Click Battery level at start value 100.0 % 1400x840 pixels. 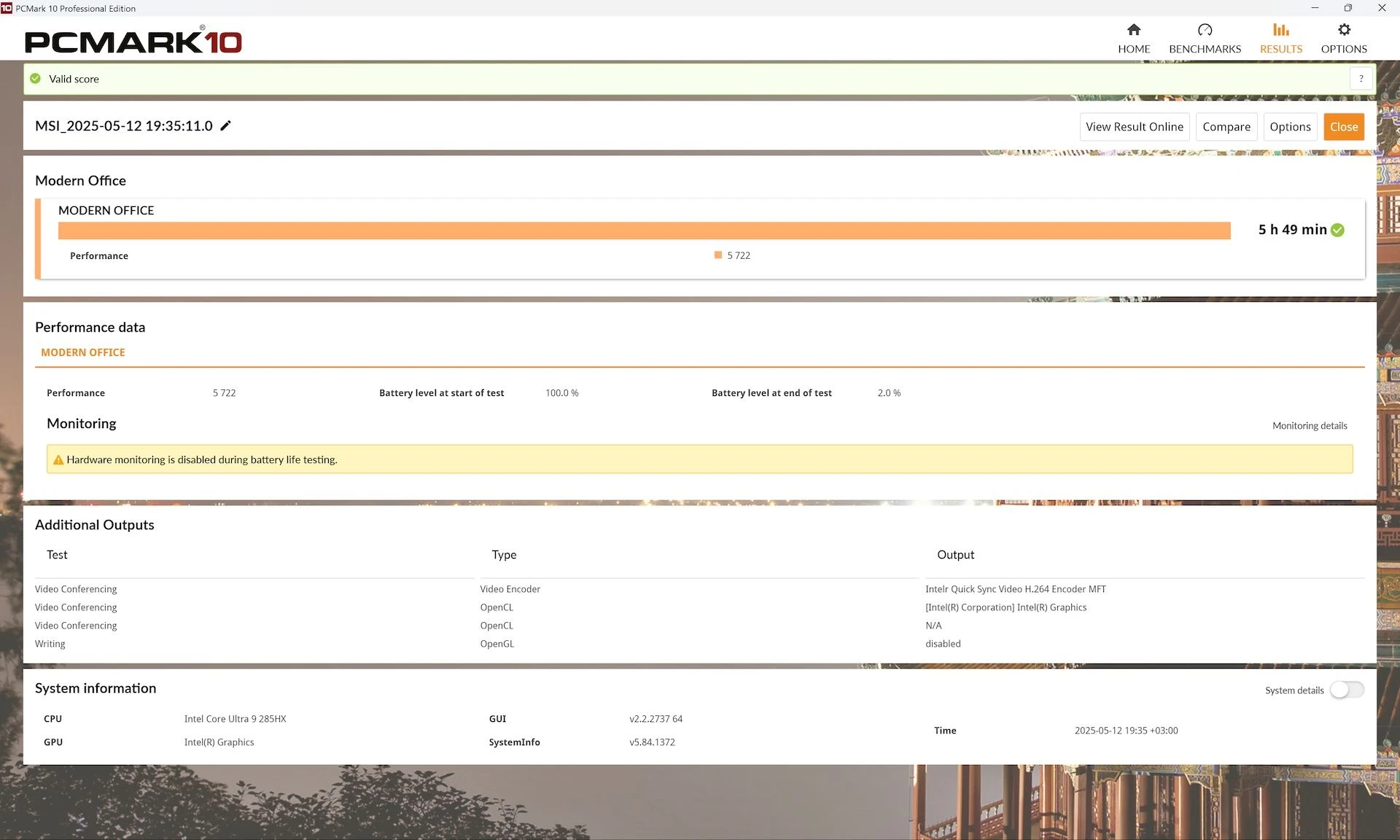[x=562, y=393]
